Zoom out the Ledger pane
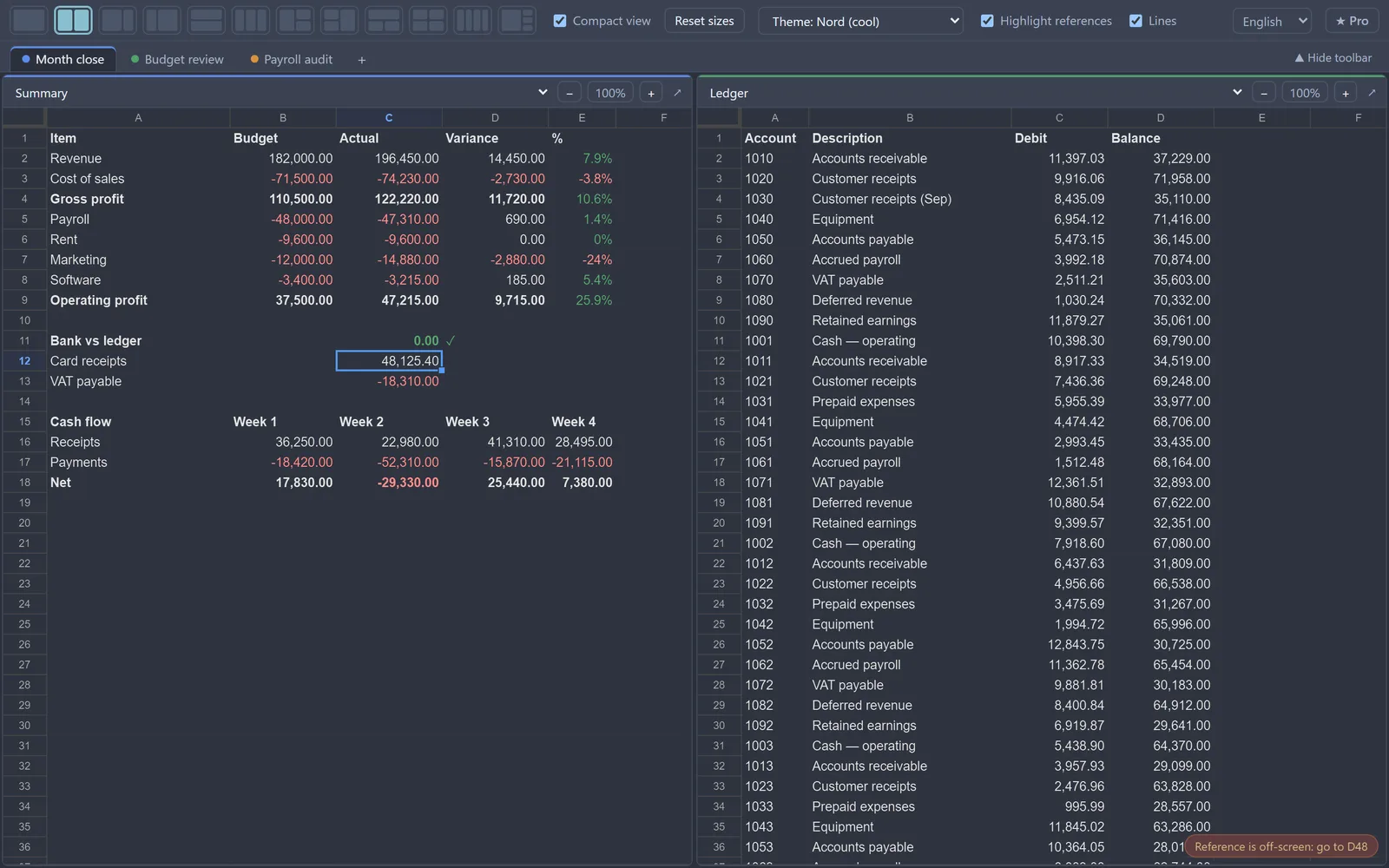 [x=1264, y=93]
